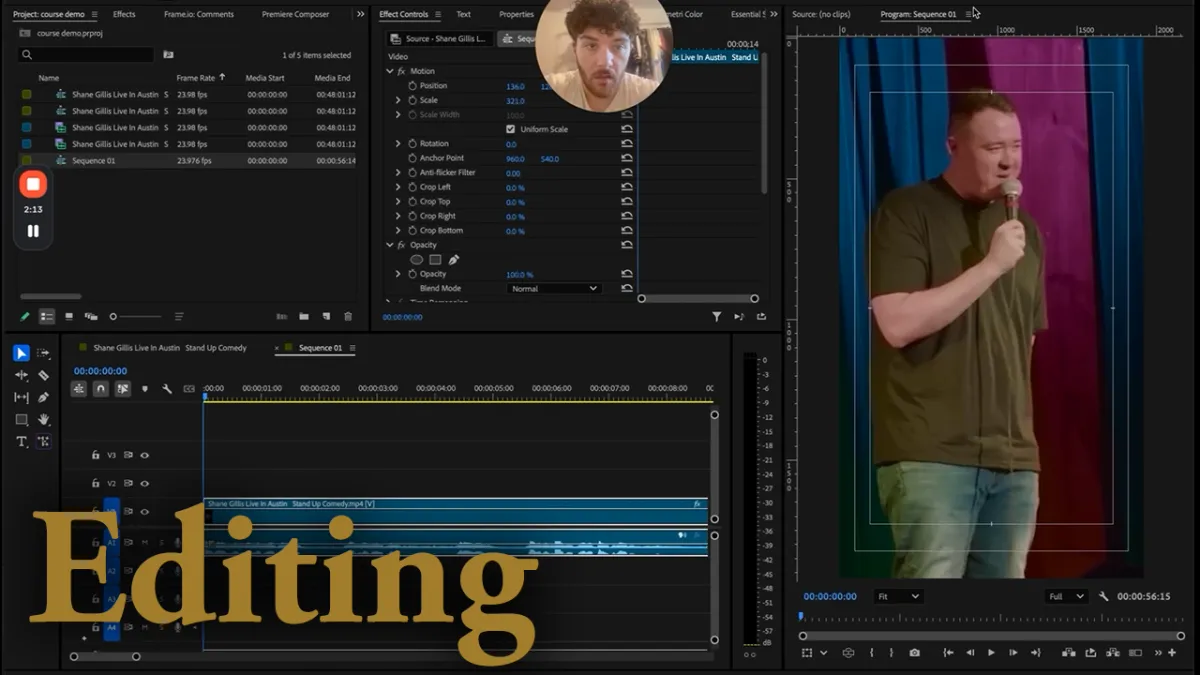Toggle the Snap magnet in timeline
Screen dimensions: 1200x675
pyautogui.click(x=100, y=389)
